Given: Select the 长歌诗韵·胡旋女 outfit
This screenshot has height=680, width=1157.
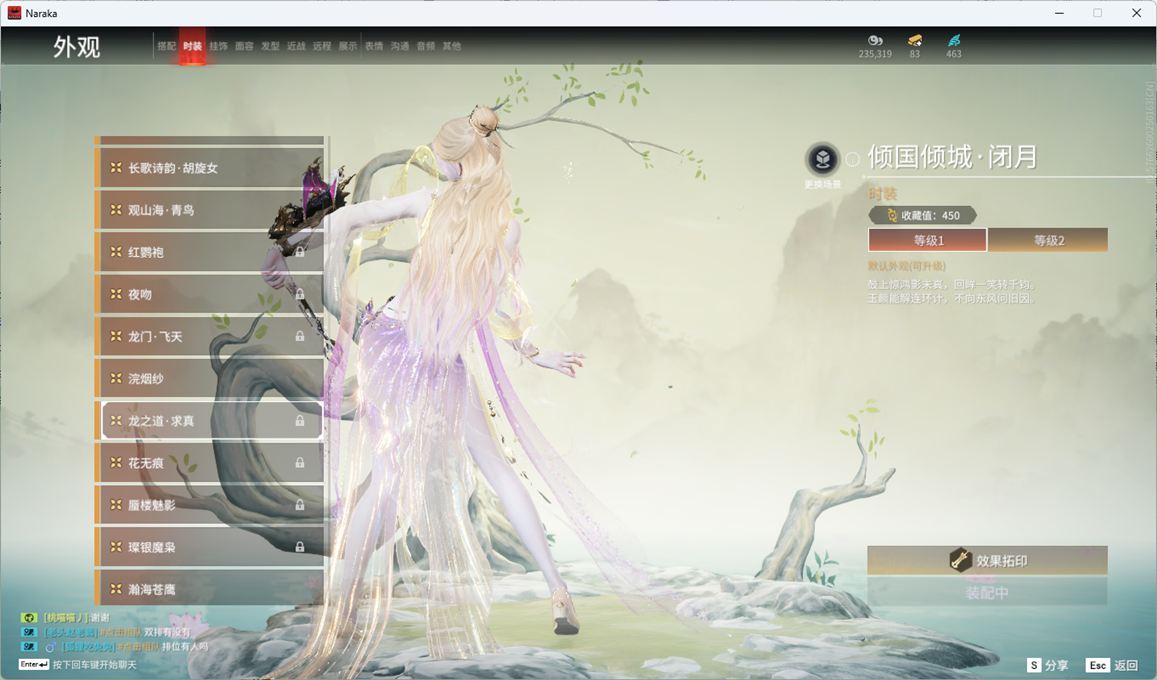Looking at the screenshot, I should (210, 167).
